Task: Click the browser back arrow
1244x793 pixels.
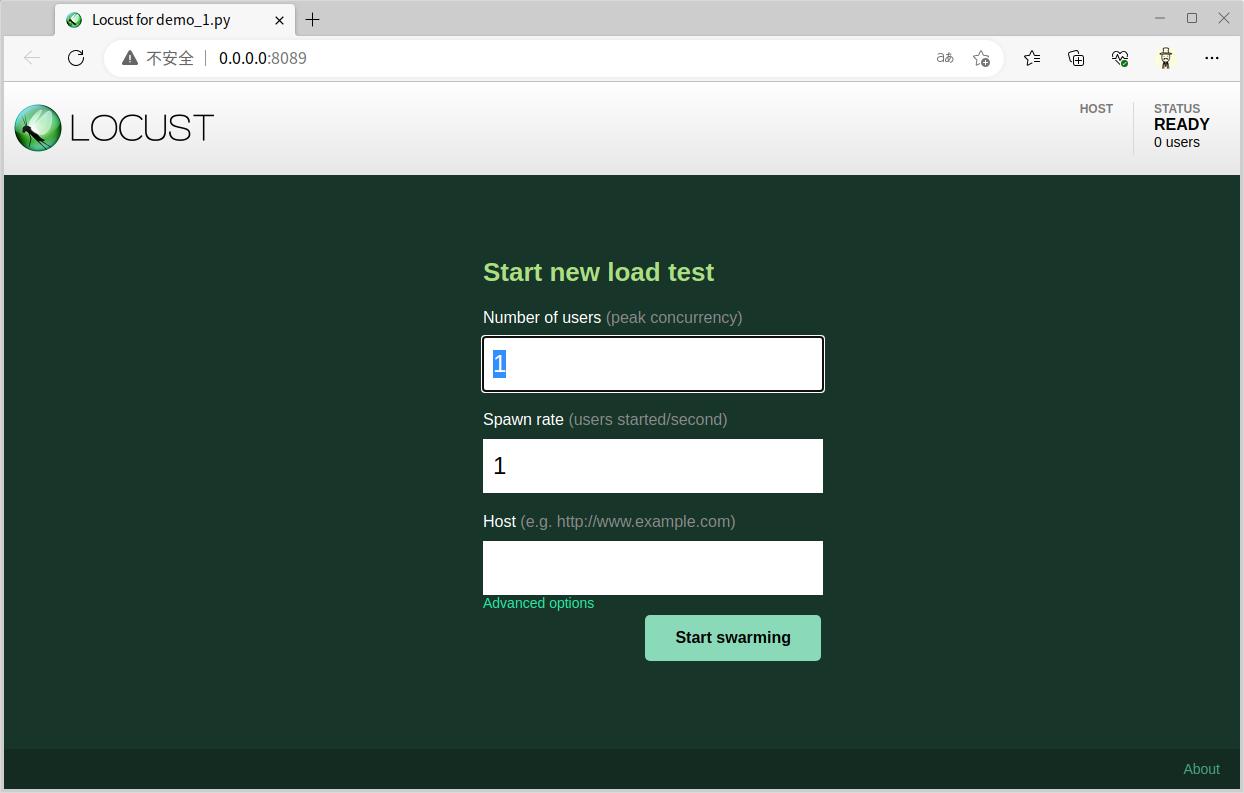Action: [32, 58]
